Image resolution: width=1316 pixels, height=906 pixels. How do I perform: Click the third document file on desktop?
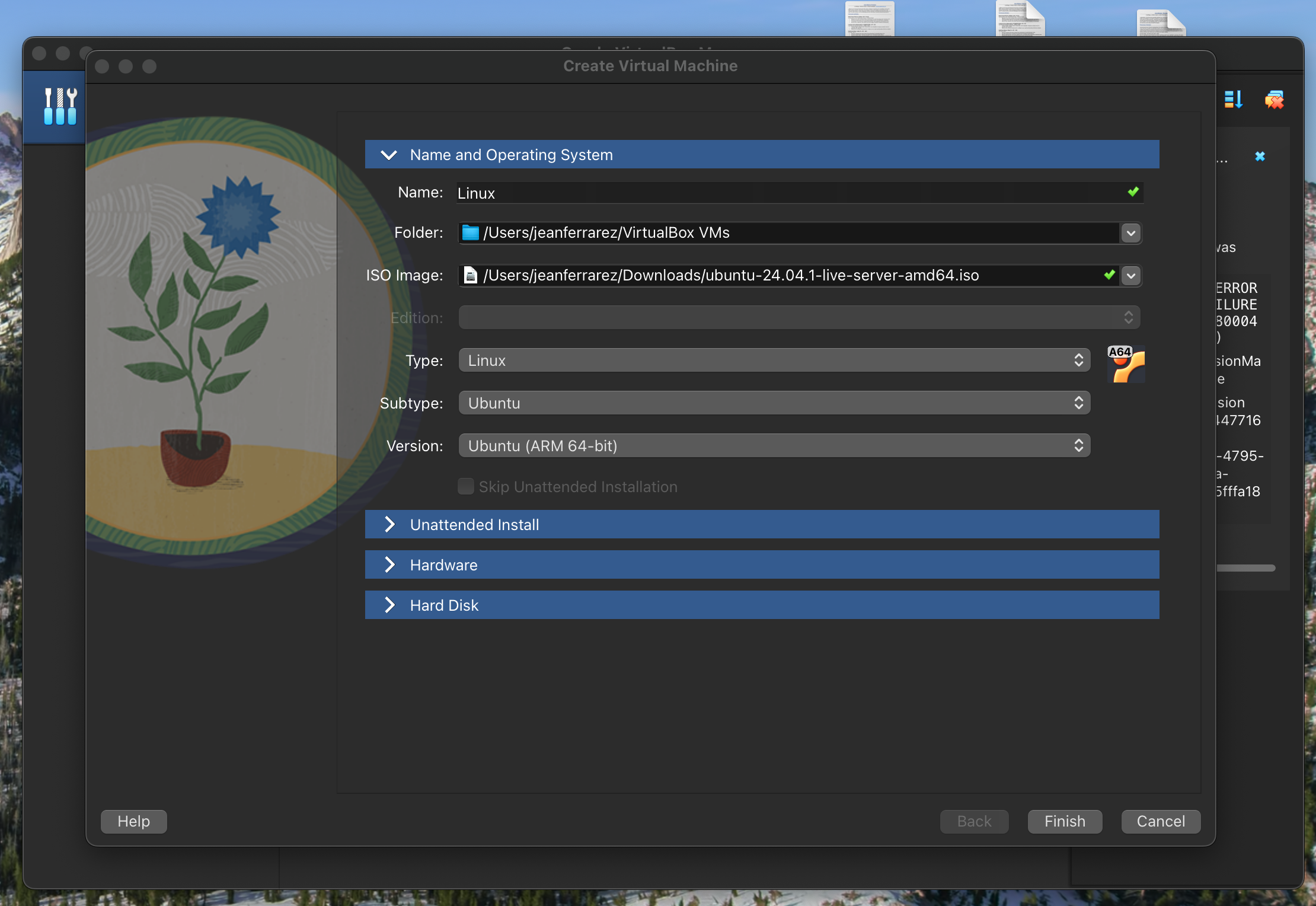coord(1161,23)
